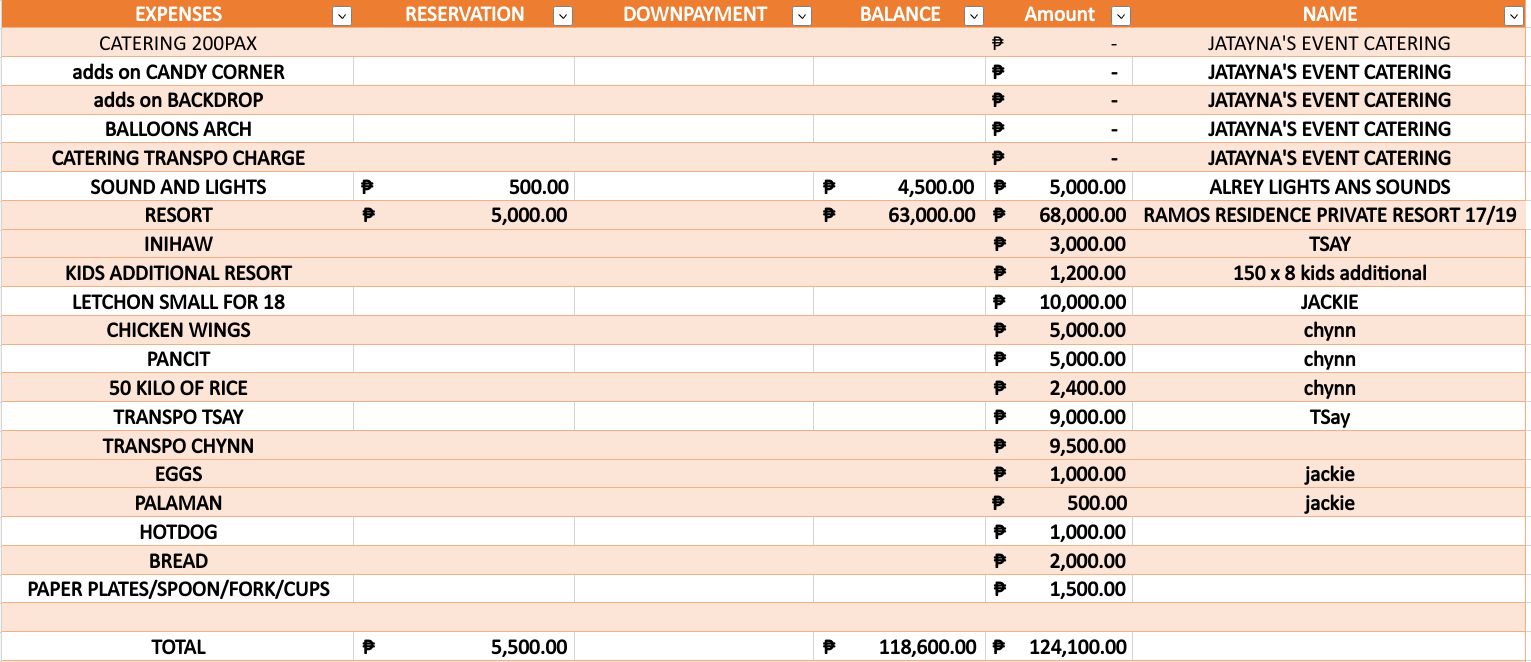Open the Amount column filter dropdown
Viewport: 1531px width, 662px height.
1121,15
